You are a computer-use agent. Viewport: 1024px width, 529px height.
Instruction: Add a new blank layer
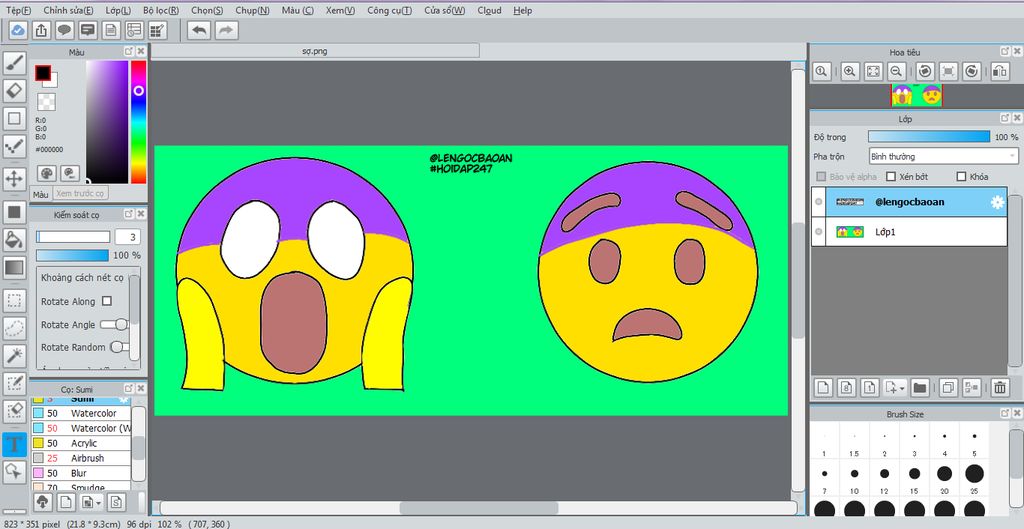tap(823, 388)
